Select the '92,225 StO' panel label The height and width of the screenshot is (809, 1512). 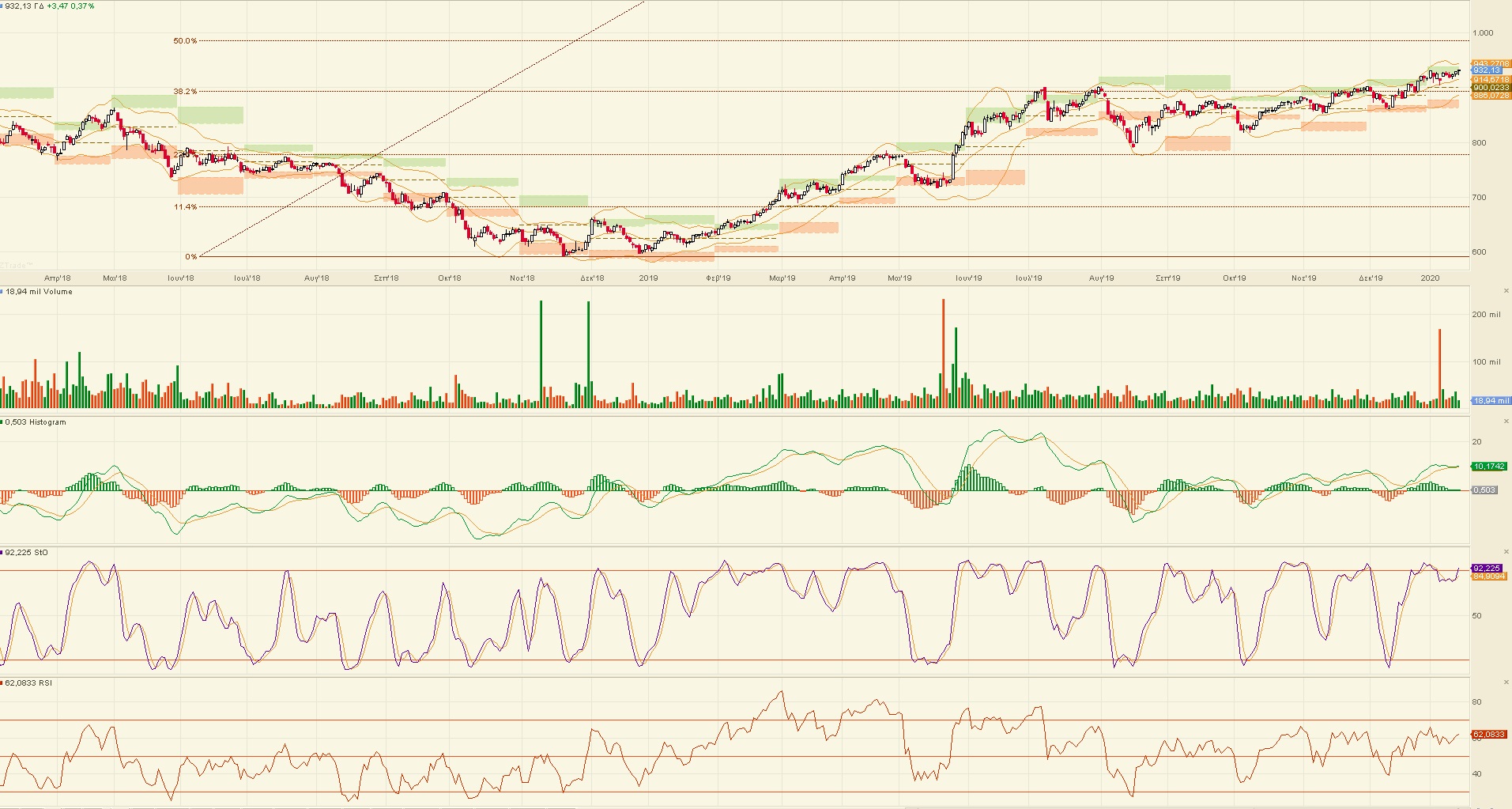[x=27, y=553]
